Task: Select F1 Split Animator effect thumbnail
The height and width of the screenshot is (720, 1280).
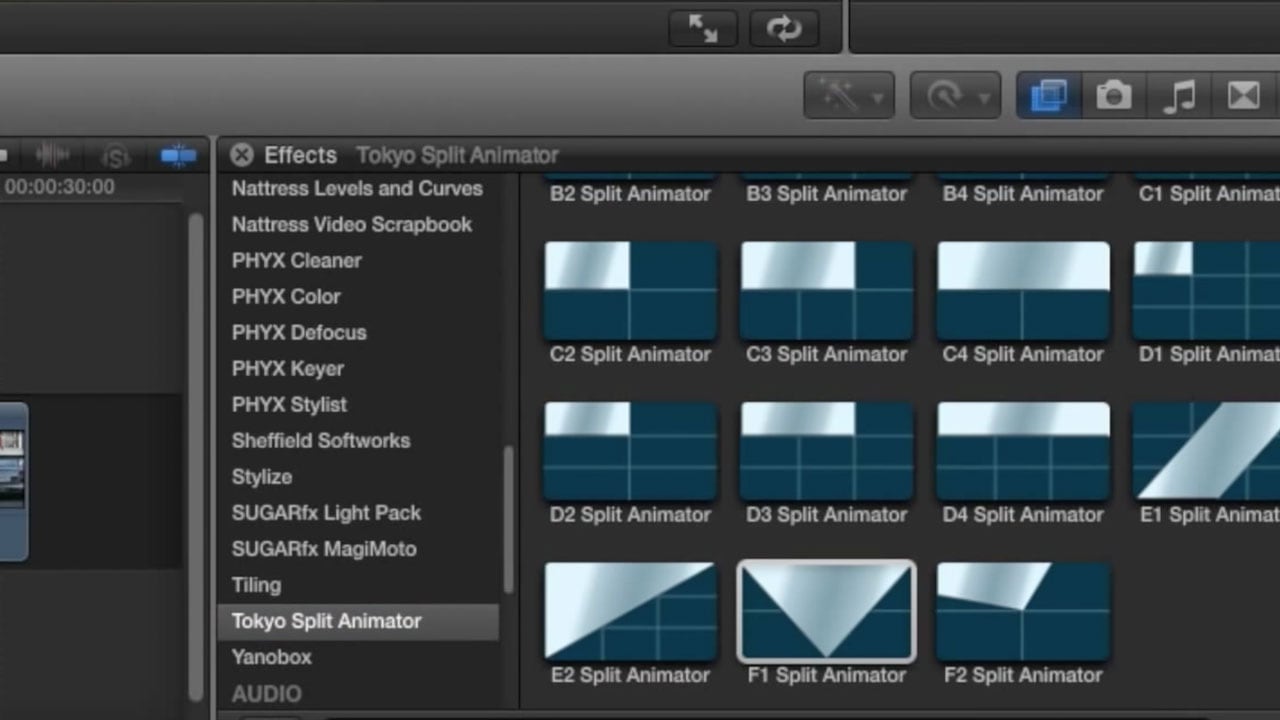Action: pyautogui.click(x=826, y=611)
